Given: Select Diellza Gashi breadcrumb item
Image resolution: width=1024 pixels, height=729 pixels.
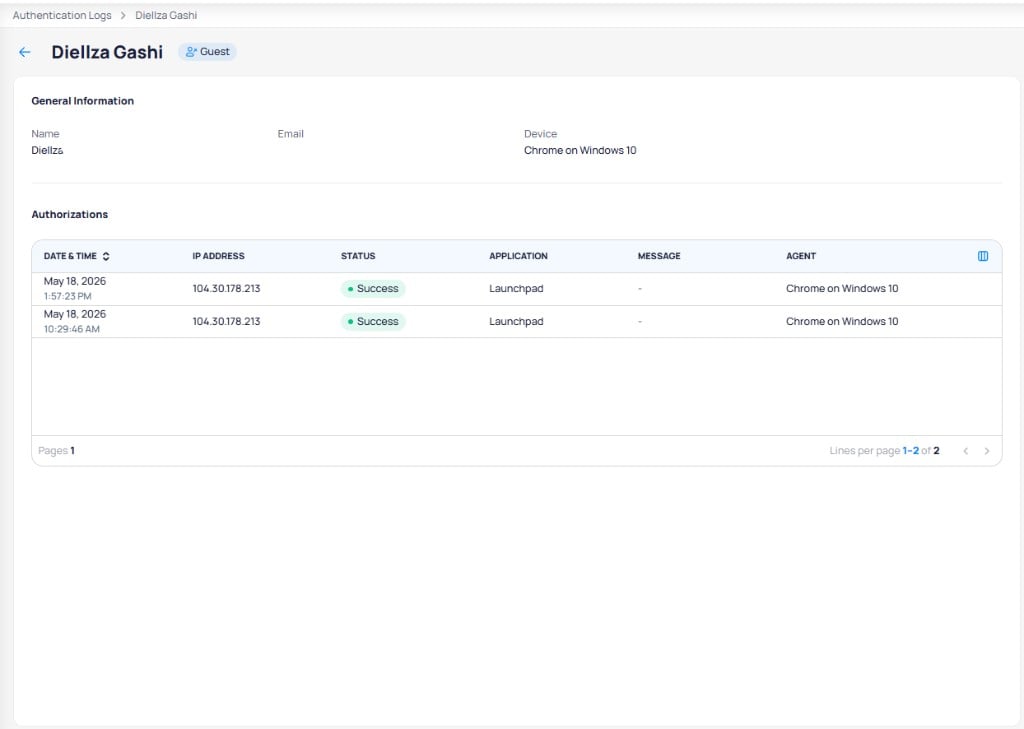Looking at the screenshot, I should point(166,15).
